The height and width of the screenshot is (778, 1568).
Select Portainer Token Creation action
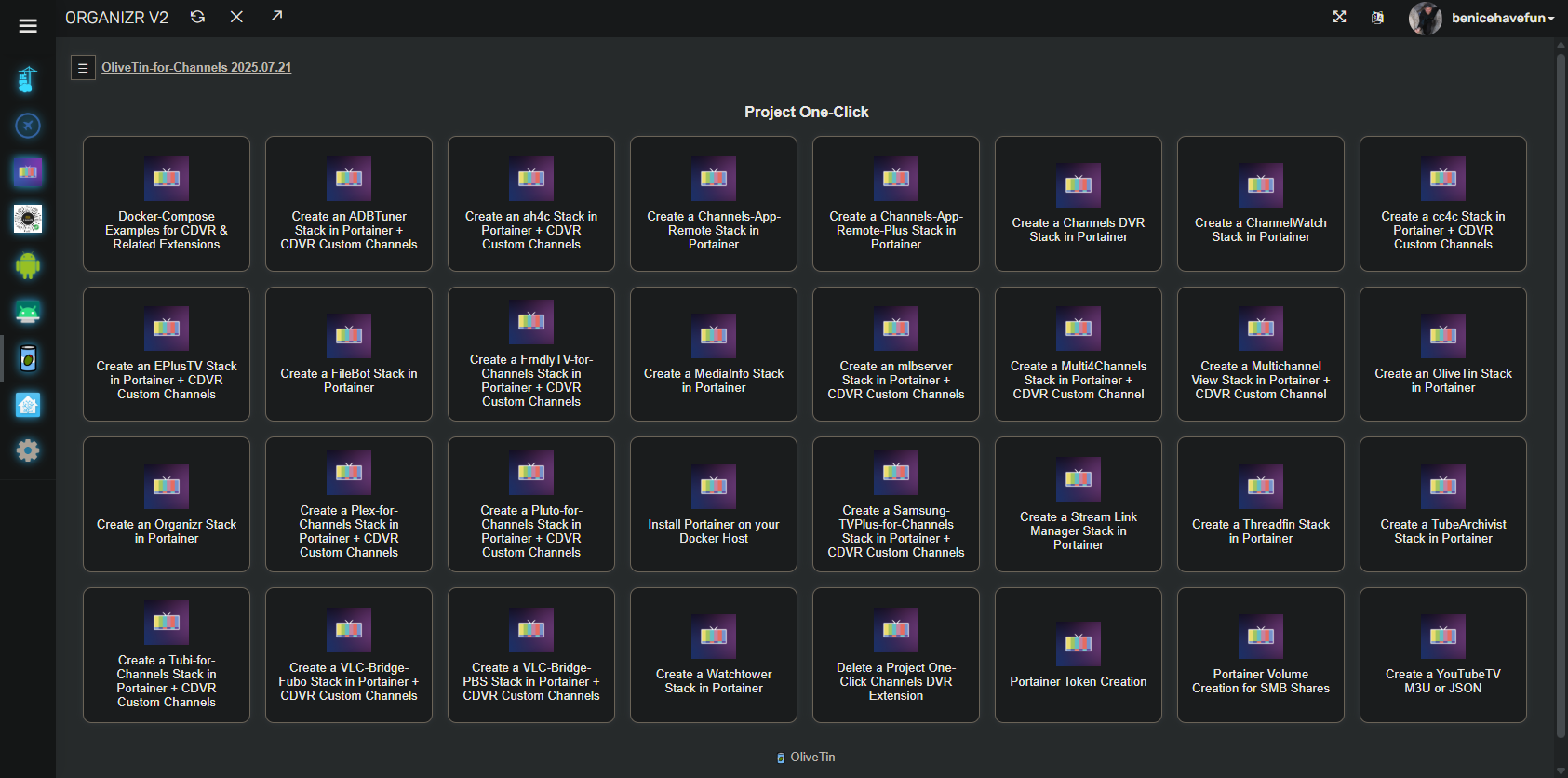pos(1078,655)
